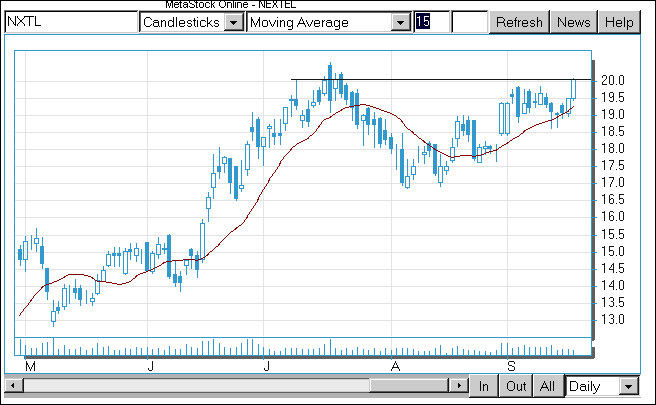Screen dimensions: 656x405
Task: Click the 20.0 price axis label
Action: (x=612, y=80)
